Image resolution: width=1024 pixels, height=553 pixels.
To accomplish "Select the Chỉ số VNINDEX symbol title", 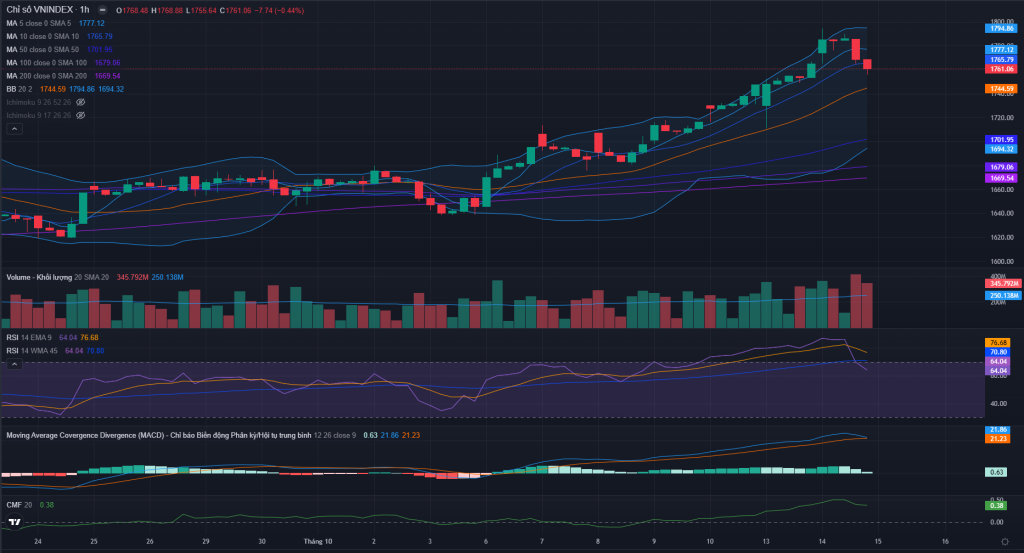I will pyautogui.click(x=42, y=10).
